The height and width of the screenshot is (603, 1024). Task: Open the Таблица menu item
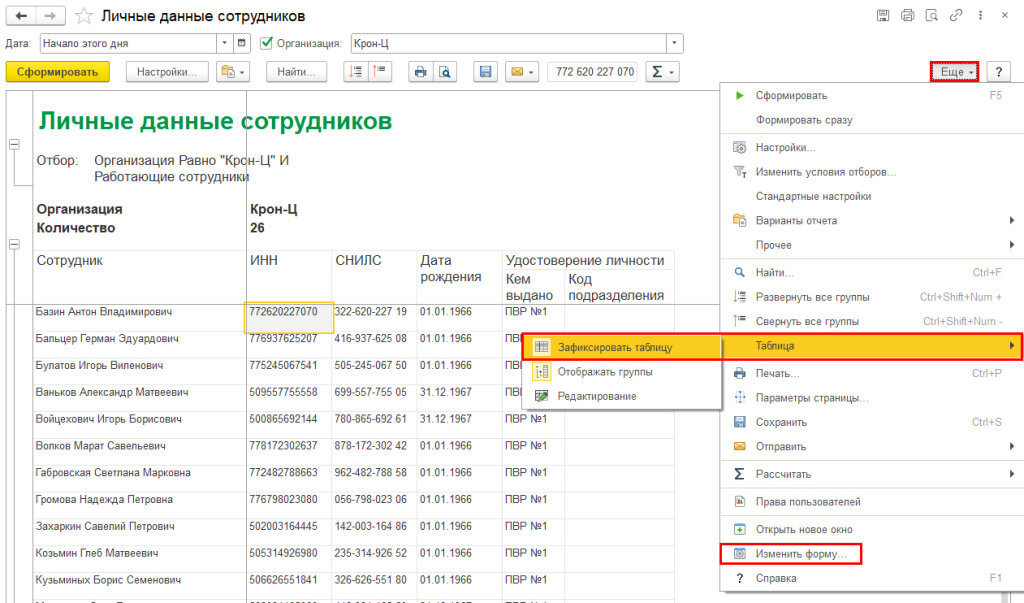coord(871,346)
